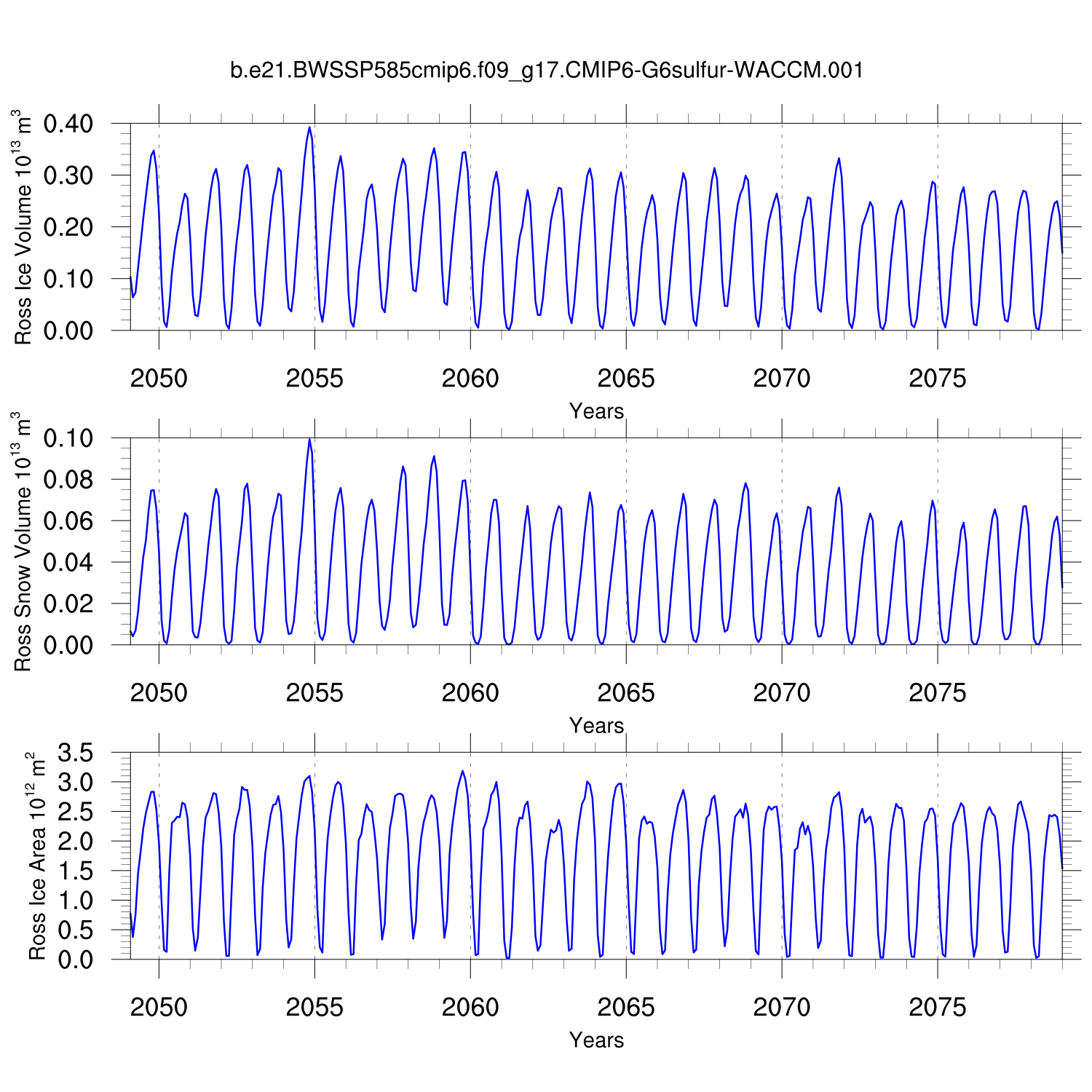Click the highest ice volume peak near 2055
This screenshot has width=1092, height=1092.
pyautogui.click(x=309, y=127)
